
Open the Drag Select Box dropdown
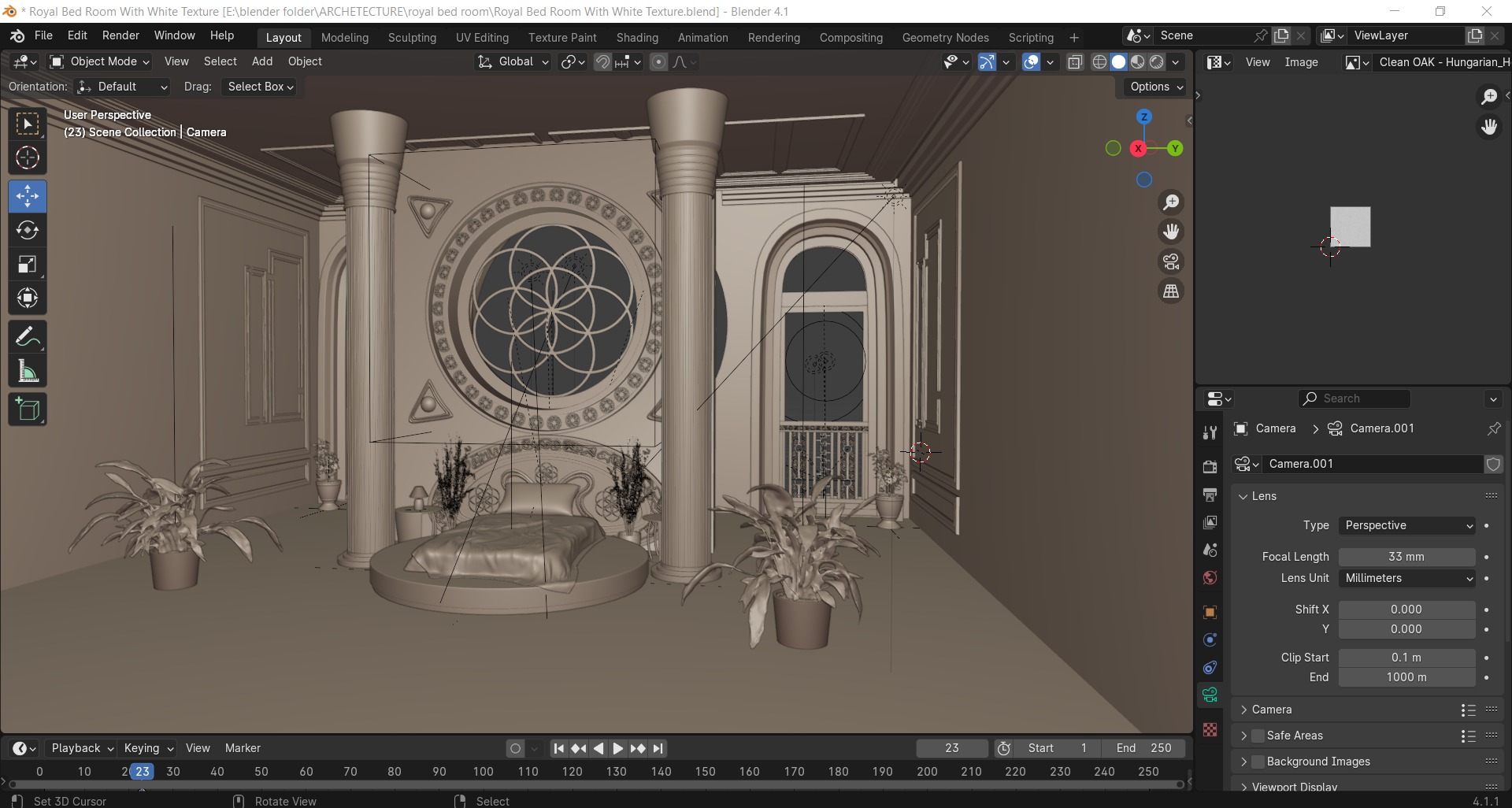260,87
